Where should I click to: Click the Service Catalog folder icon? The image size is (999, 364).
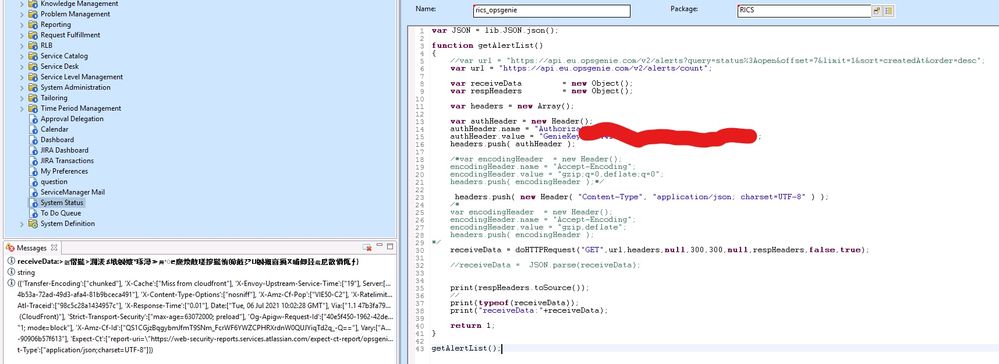(33, 56)
